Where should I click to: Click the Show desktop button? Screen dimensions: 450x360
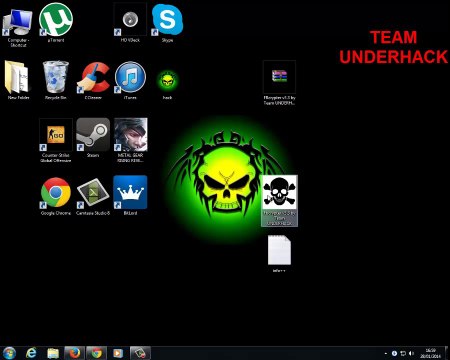tap(447, 353)
